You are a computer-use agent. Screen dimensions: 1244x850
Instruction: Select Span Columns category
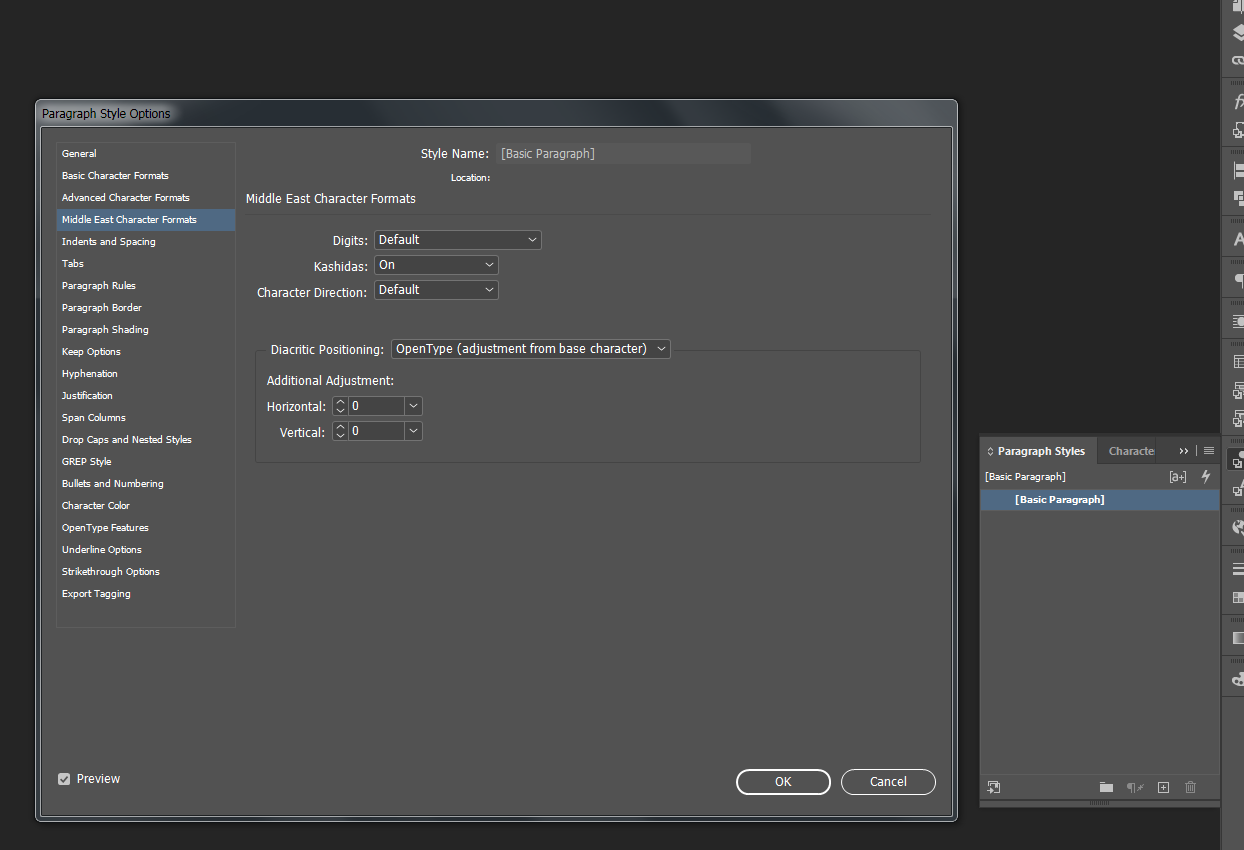click(146, 418)
